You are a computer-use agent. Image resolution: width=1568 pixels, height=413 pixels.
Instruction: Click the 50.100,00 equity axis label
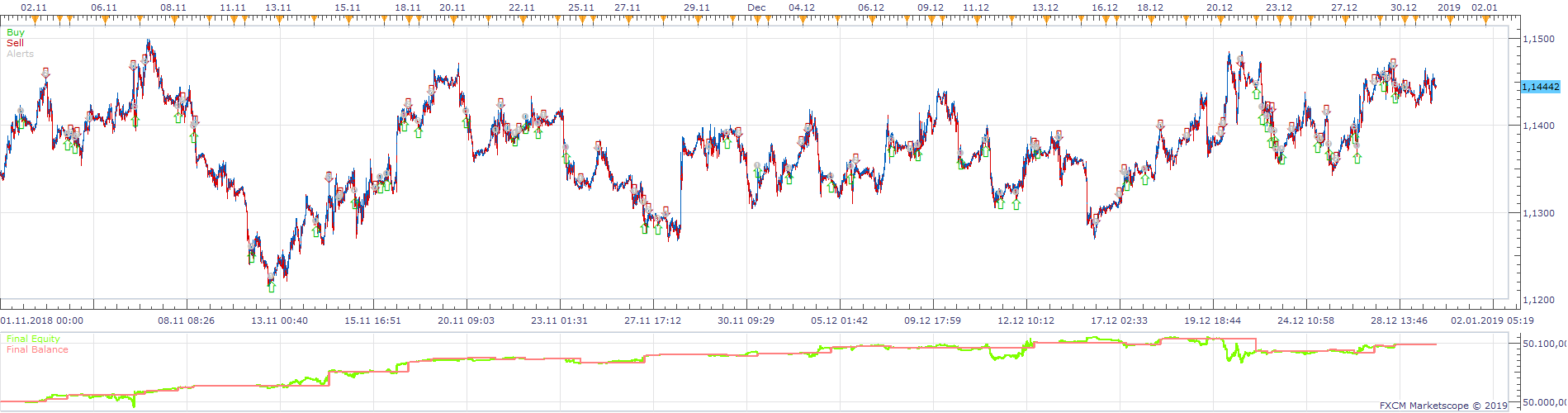coord(1543,343)
